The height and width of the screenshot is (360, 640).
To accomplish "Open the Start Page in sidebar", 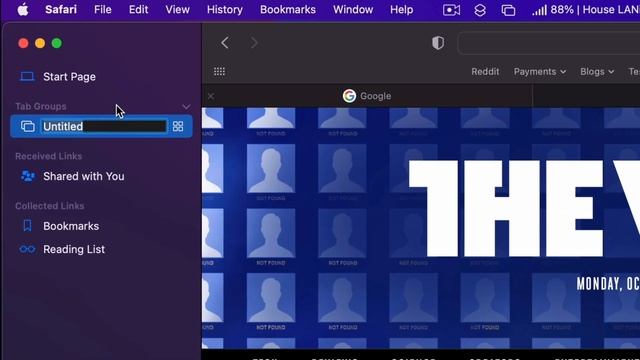I will 69,77.
